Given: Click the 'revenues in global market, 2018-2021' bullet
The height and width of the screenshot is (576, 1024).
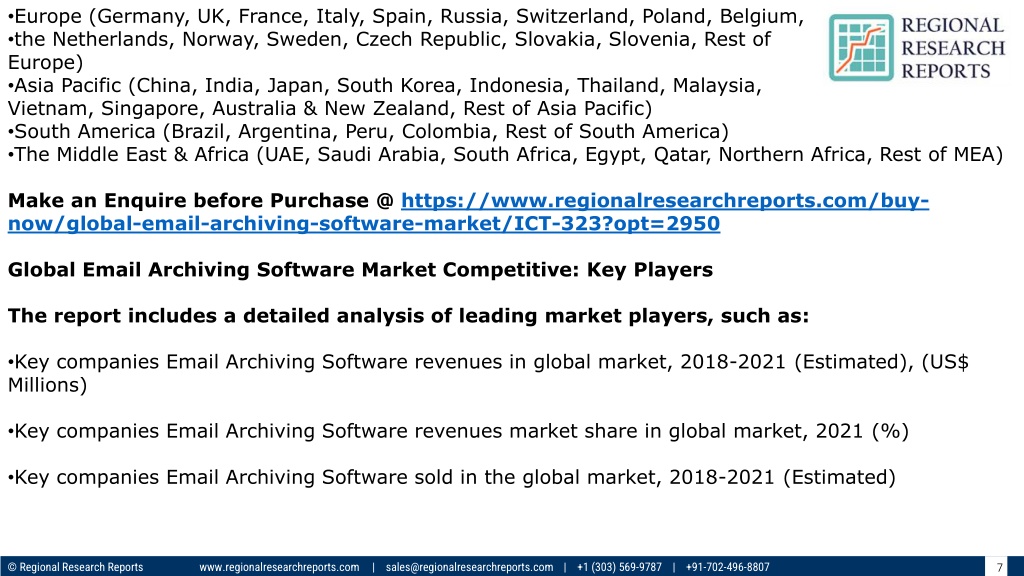Looking at the screenshot, I should tap(488, 373).
